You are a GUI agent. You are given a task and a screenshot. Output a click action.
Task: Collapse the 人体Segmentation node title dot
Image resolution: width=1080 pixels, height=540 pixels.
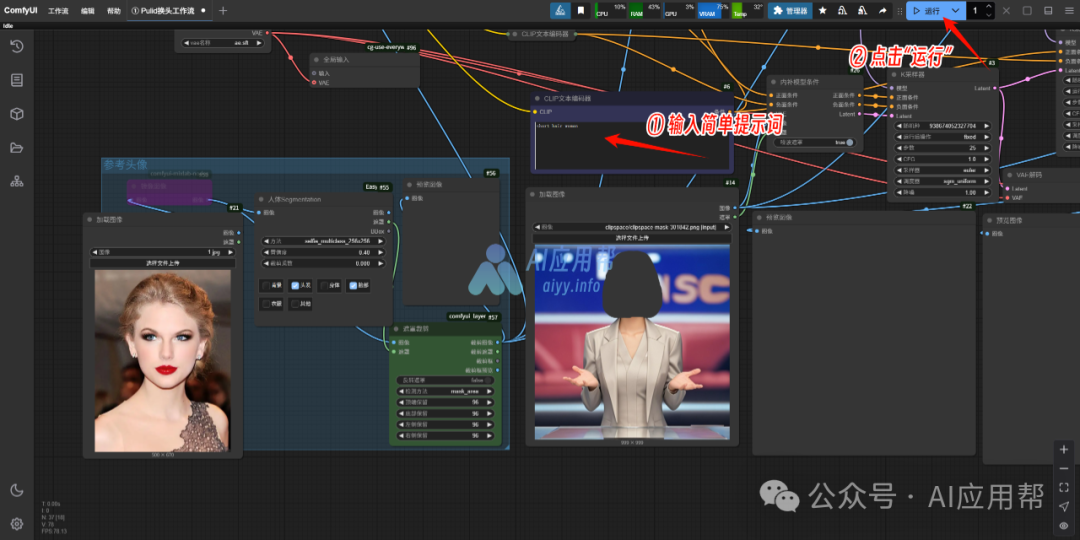pos(262,199)
